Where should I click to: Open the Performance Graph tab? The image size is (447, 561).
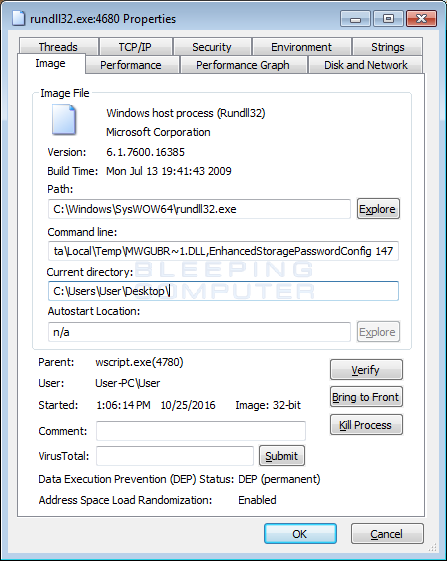click(x=243, y=65)
